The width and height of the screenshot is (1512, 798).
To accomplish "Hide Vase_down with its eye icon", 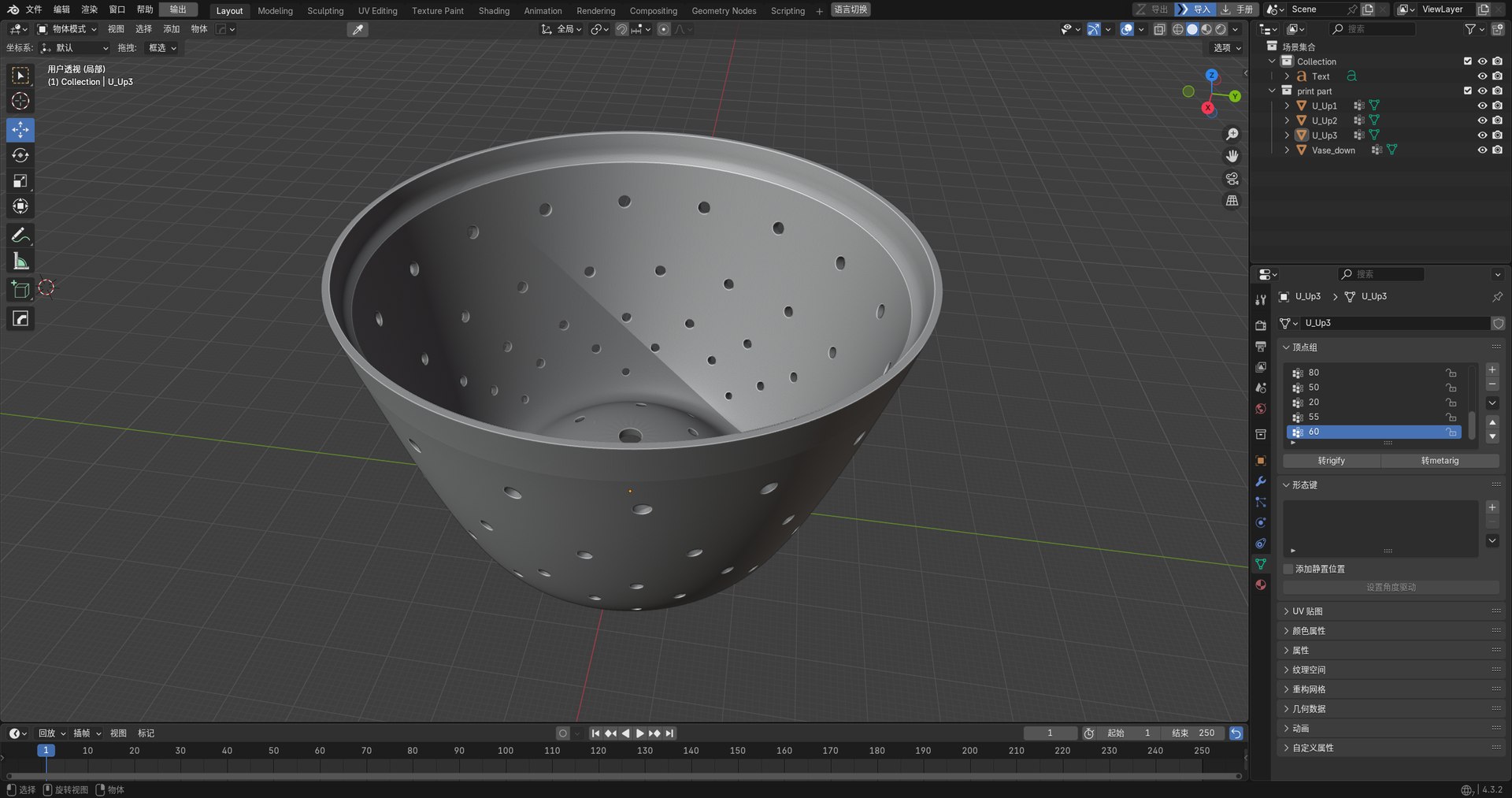I will 1482,150.
